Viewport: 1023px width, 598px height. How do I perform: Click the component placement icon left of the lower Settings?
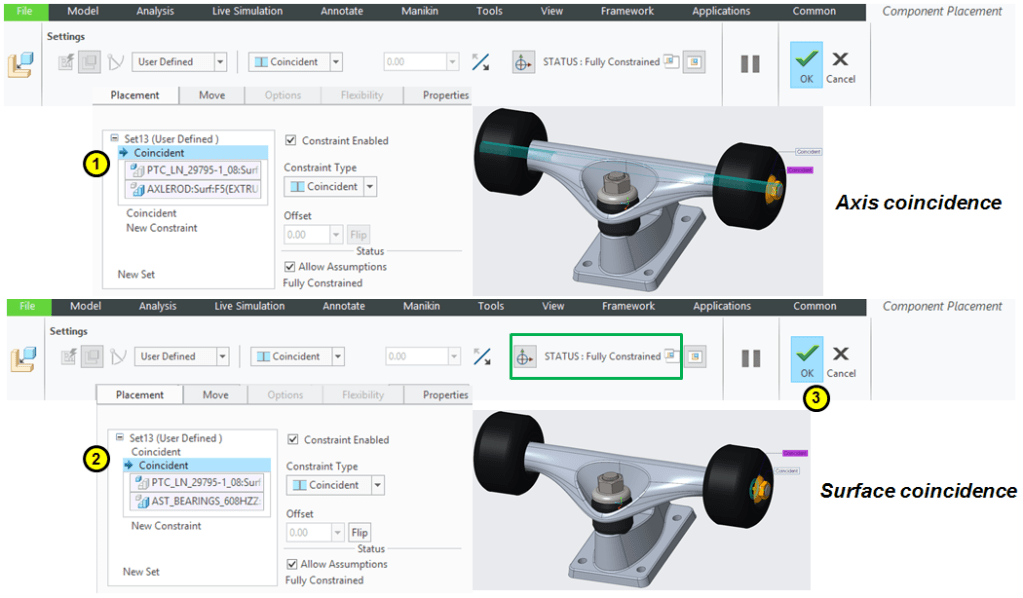21,358
